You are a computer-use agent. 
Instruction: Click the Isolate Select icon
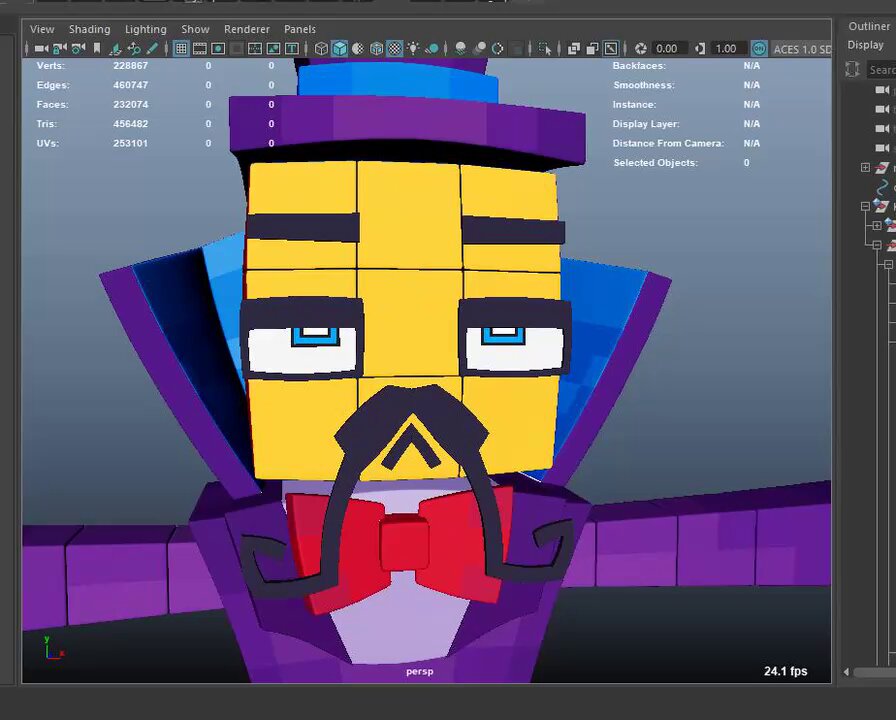coord(545,49)
